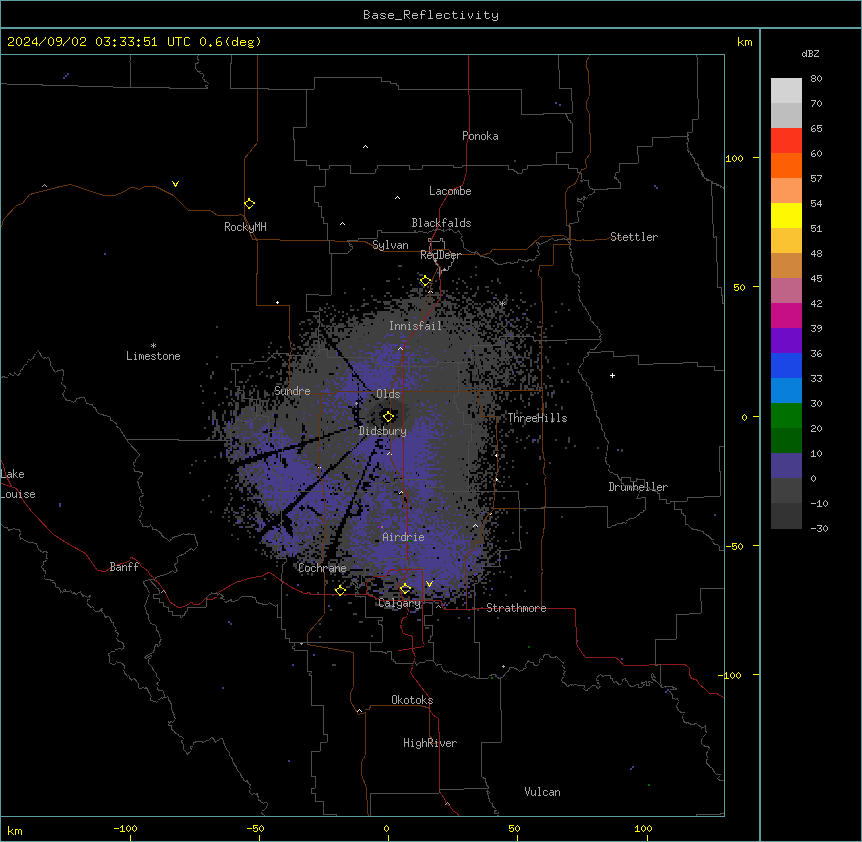This screenshot has width=862, height=842.
Task: Click the white plus marker northwest of Drumheller
Action: click(x=612, y=375)
